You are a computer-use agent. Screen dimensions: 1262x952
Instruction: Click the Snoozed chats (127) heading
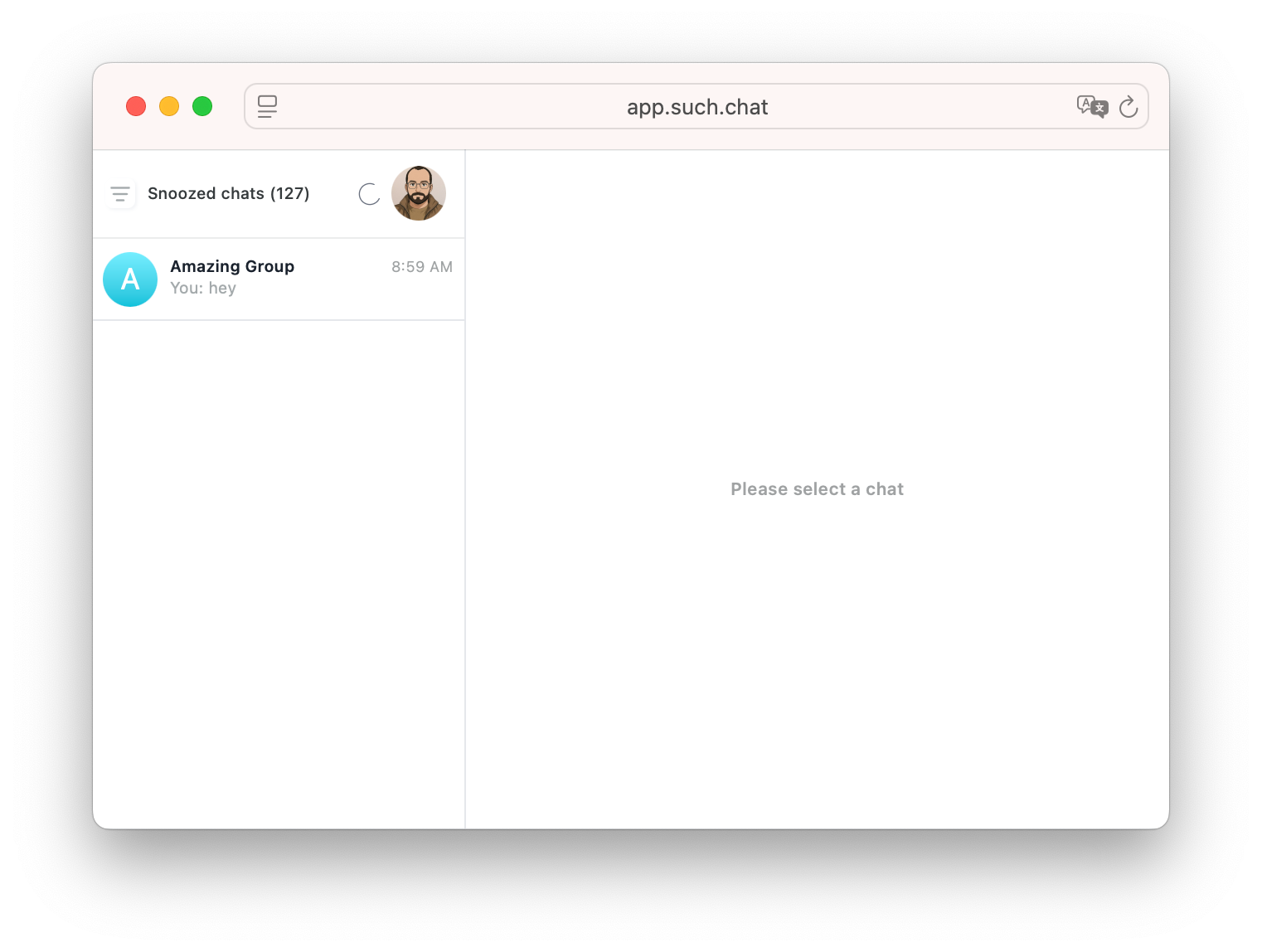(x=228, y=193)
